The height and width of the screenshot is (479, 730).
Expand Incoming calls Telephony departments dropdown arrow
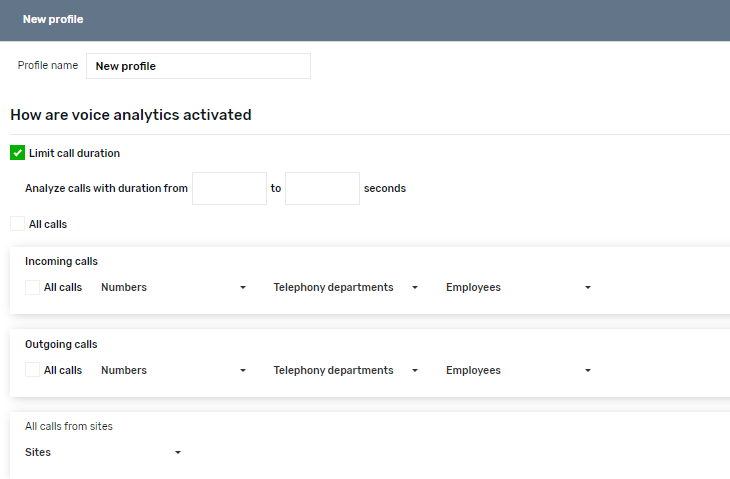(x=415, y=288)
